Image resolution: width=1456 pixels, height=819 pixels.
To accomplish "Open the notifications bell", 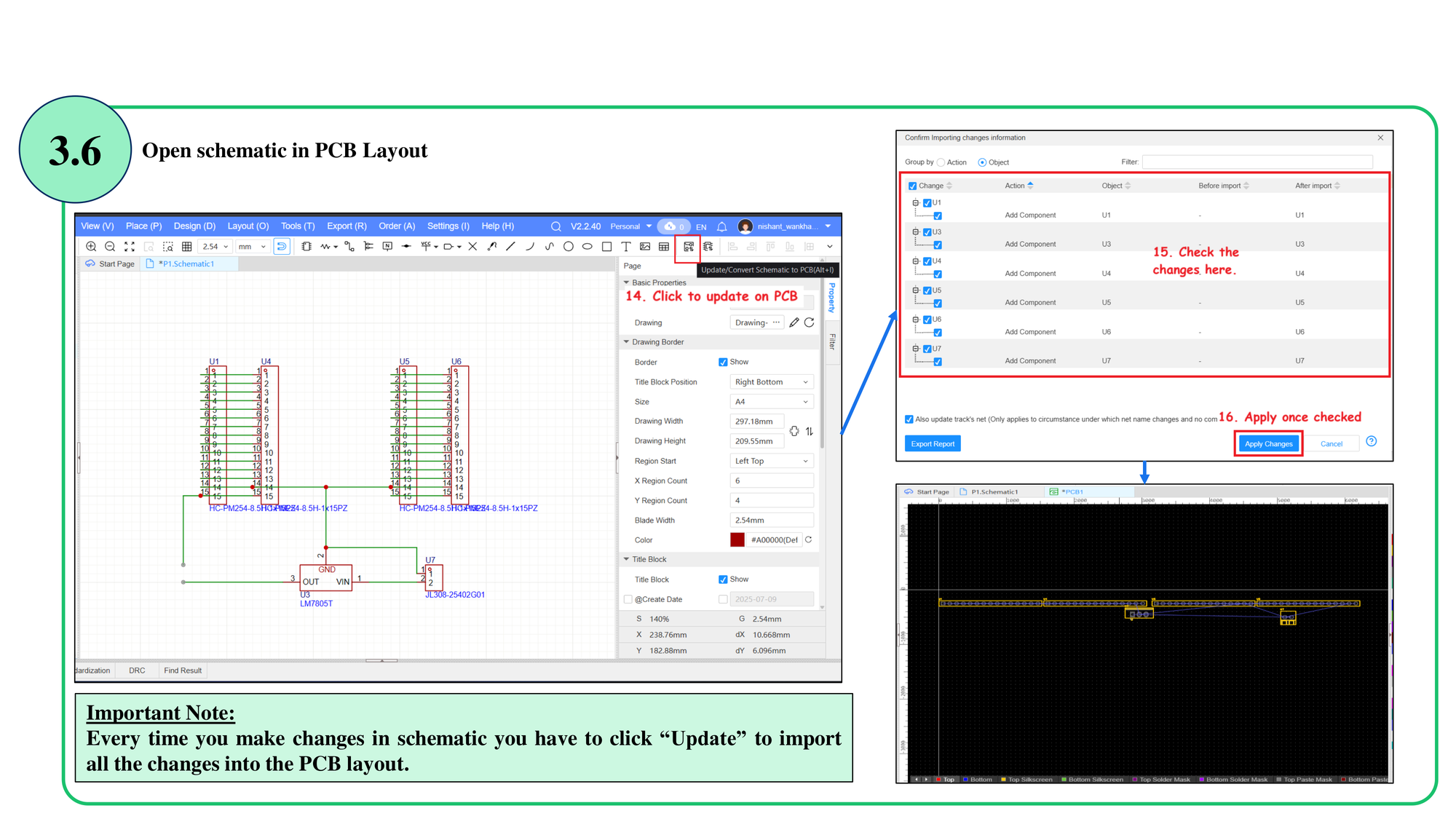I will coord(721,226).
